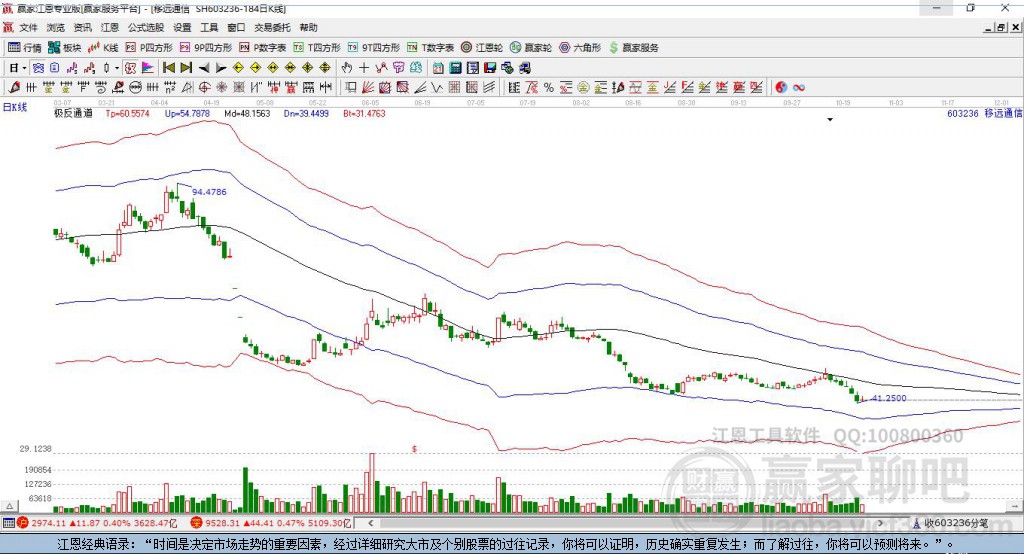Click the last yellow diamond four-arrow icon
The width and height of the screenshot is (1024, 554).
325,68
